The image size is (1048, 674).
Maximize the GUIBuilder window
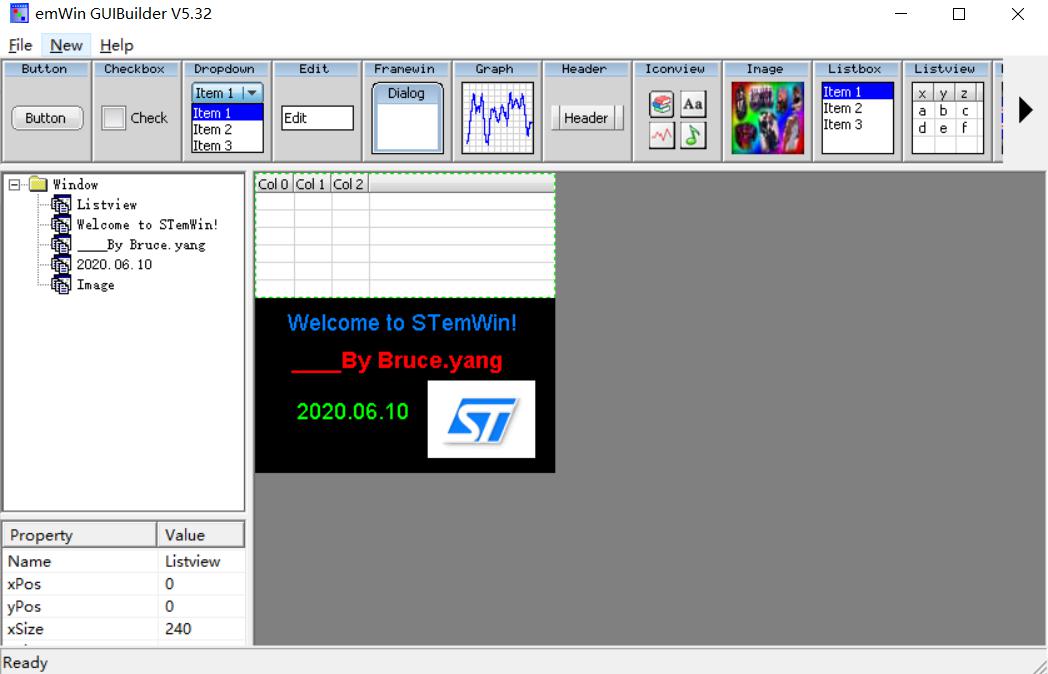[959, 14]
